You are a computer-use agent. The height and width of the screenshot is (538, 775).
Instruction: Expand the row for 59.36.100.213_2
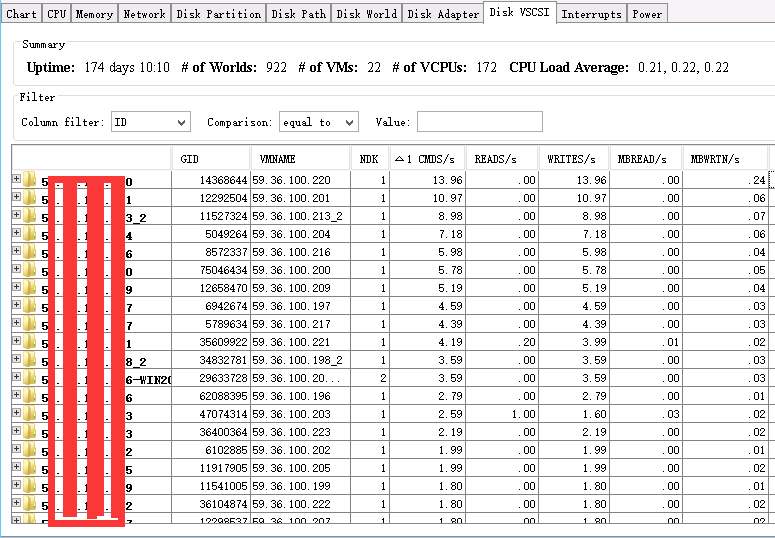click(x=16, y=215)
